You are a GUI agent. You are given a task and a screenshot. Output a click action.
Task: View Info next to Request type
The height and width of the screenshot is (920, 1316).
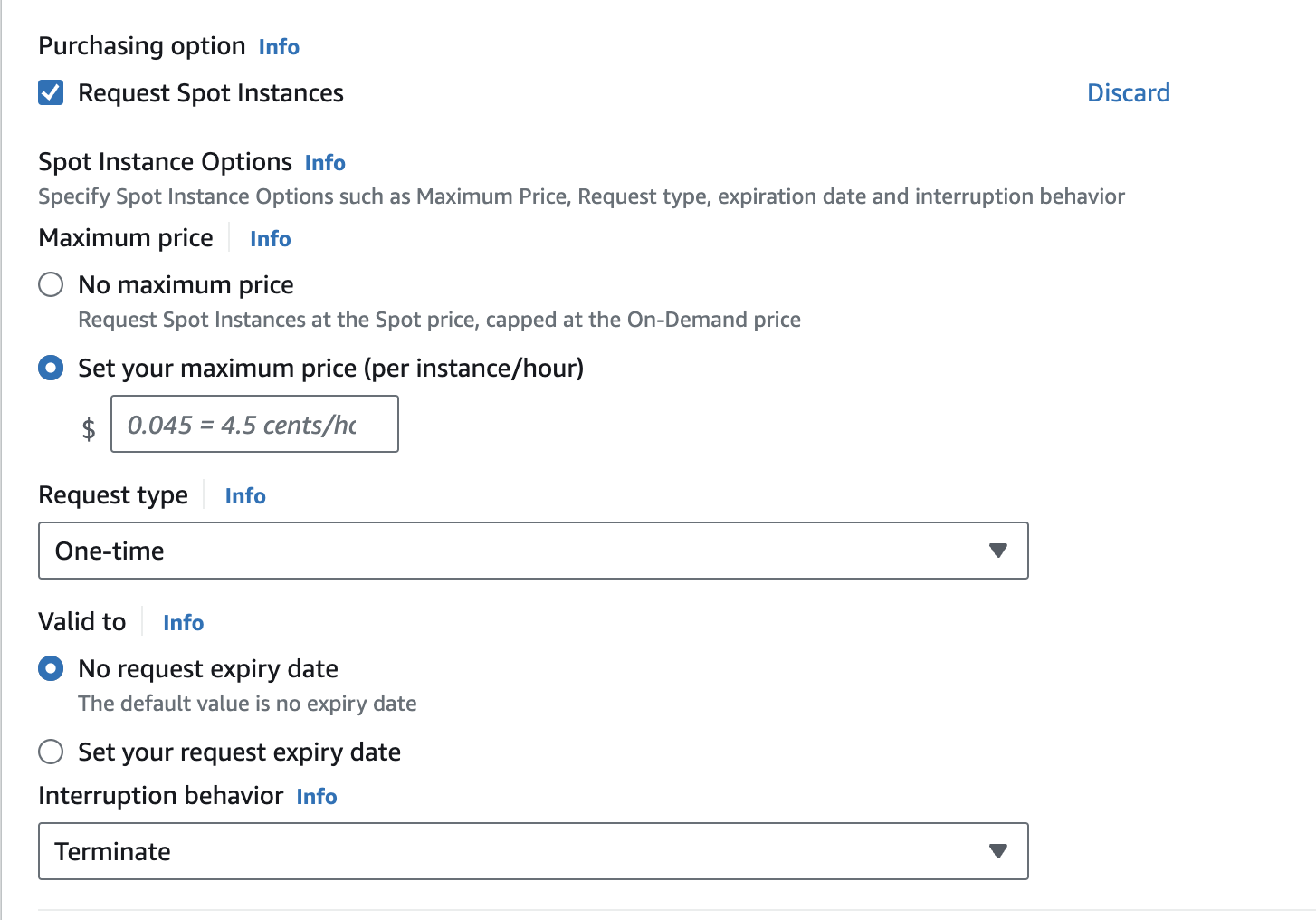[x=245, y=496]
